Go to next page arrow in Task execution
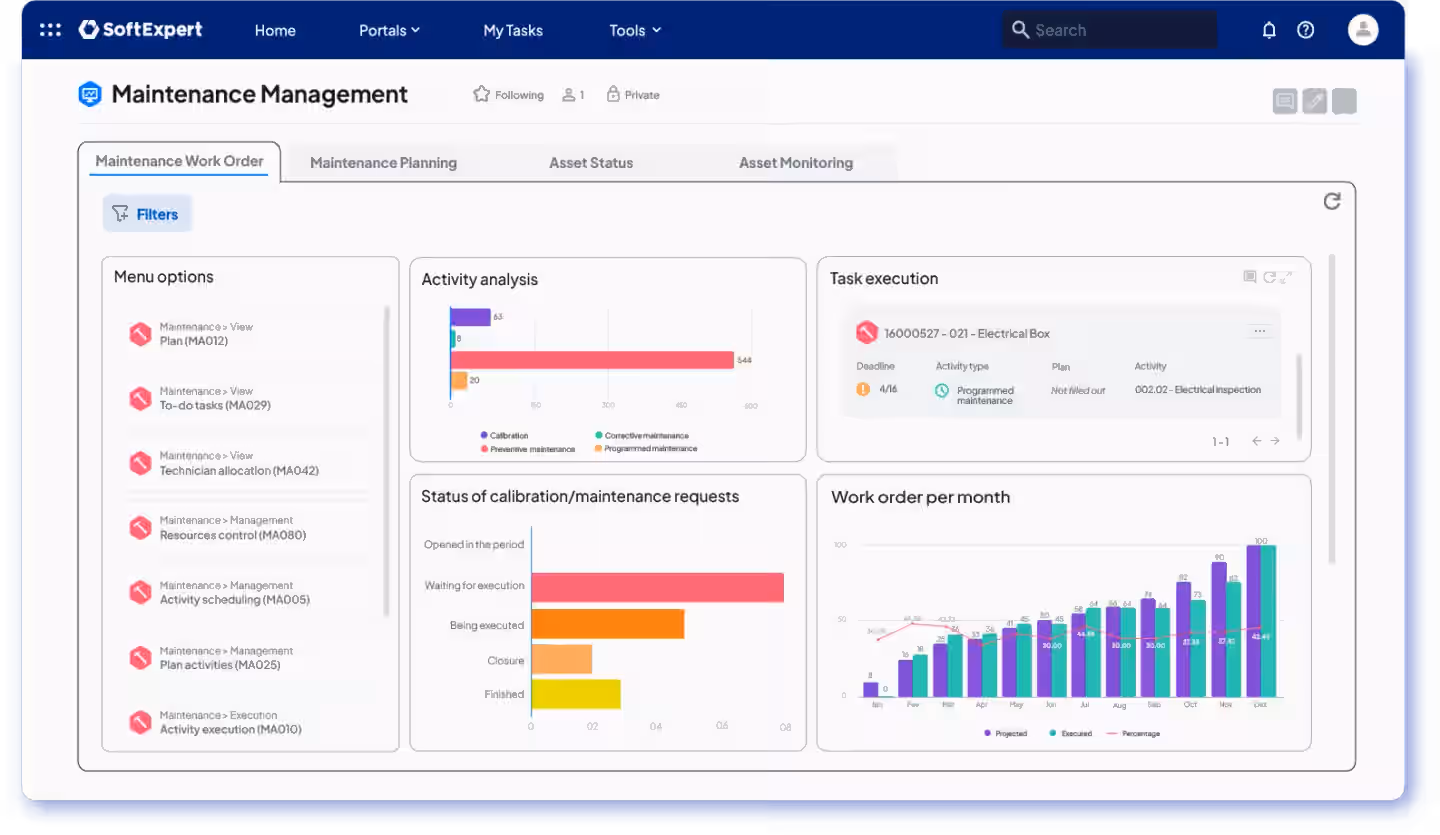This screenshot has height=835, width=1440. tap(1275, 440)
